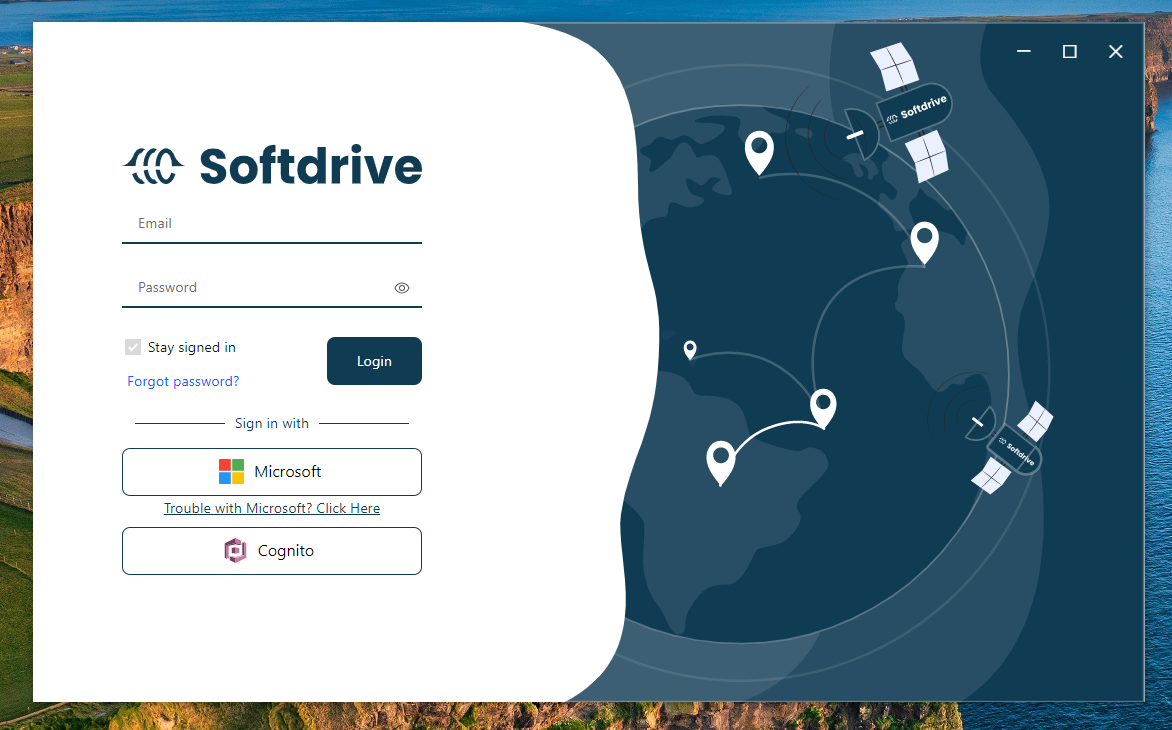1172x730 pixels.
Task: Open the Forgot password link
Action: 183,381
